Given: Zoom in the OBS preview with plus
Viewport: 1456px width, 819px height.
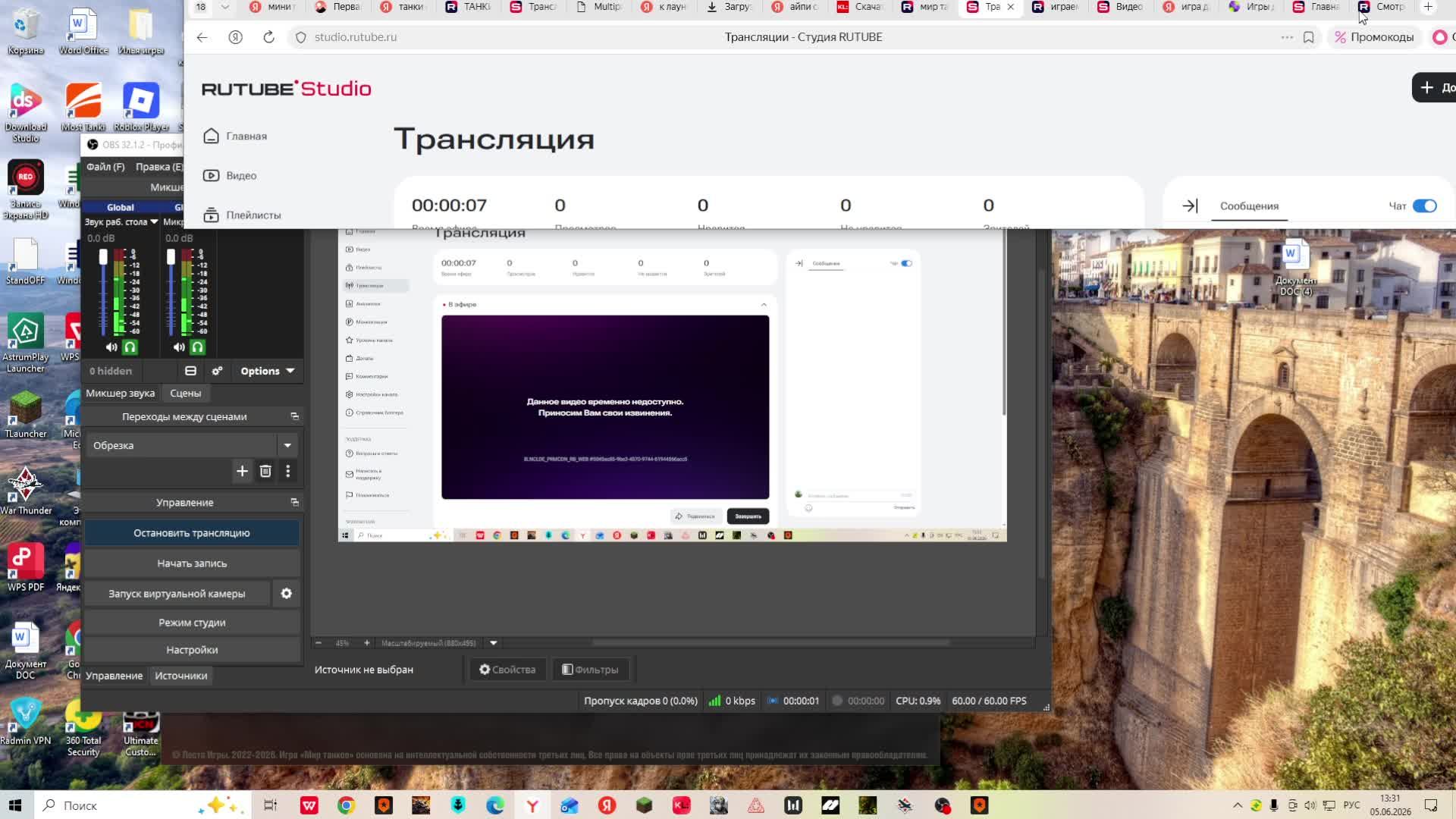Looking at the screenshot, I should point(367,643).
